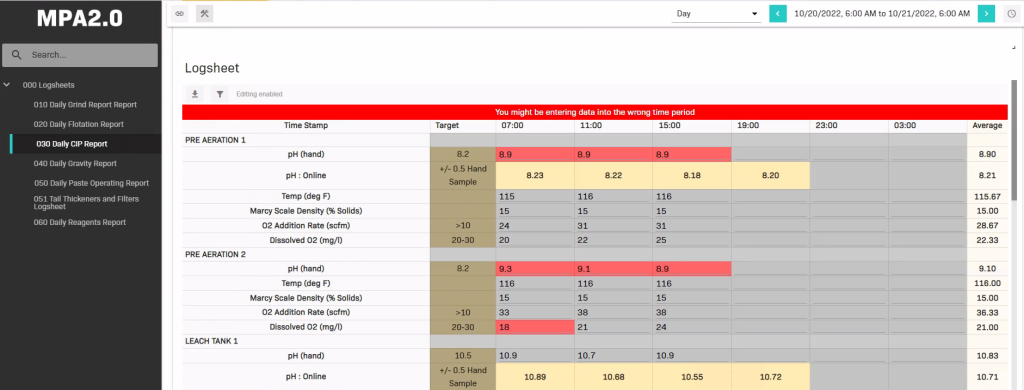Select the 23:00 column header
This screenshot has width=1024, height=390.
pos(848,125)
